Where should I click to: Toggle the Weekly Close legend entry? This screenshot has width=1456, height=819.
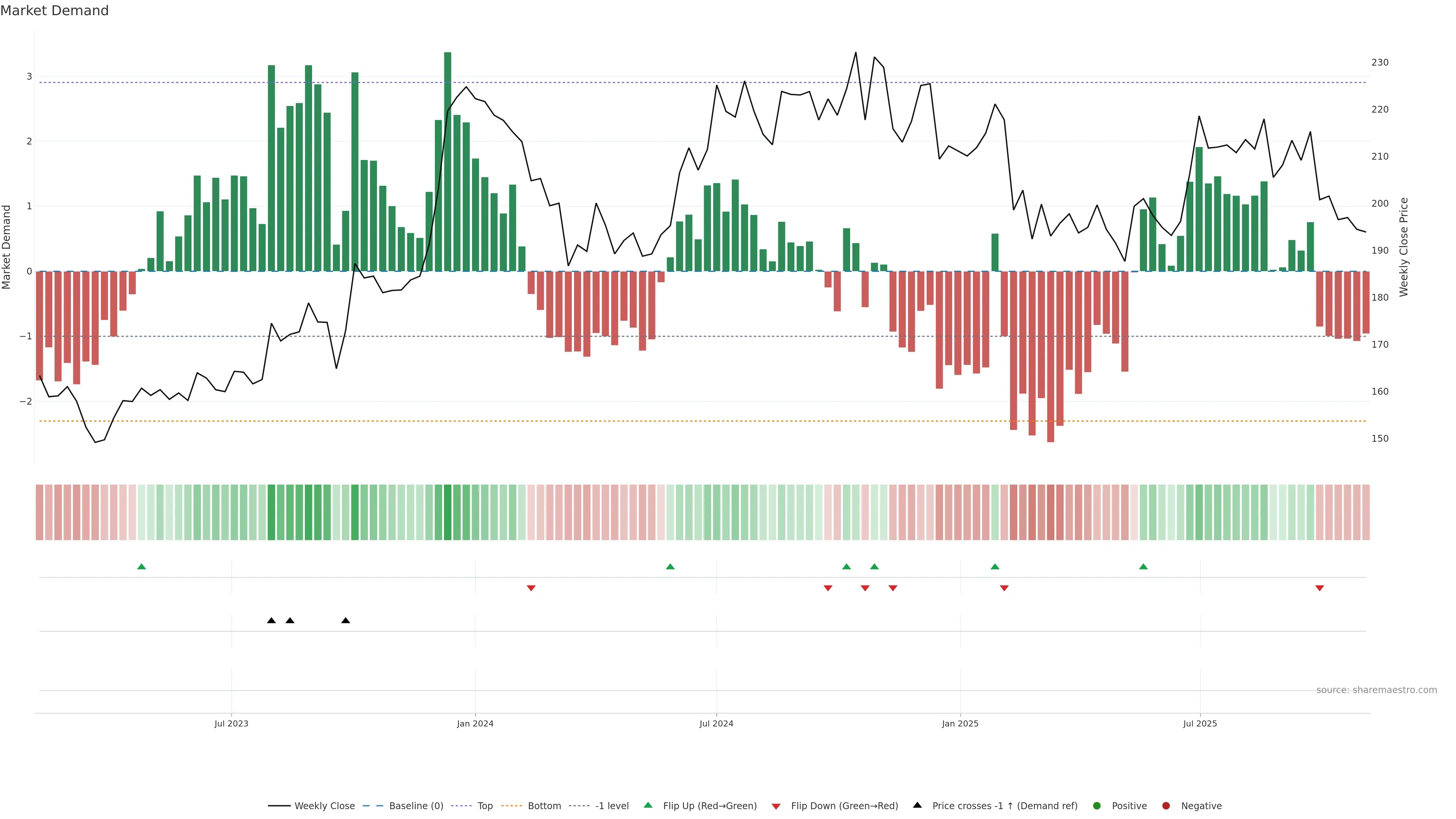pos(325,805)
